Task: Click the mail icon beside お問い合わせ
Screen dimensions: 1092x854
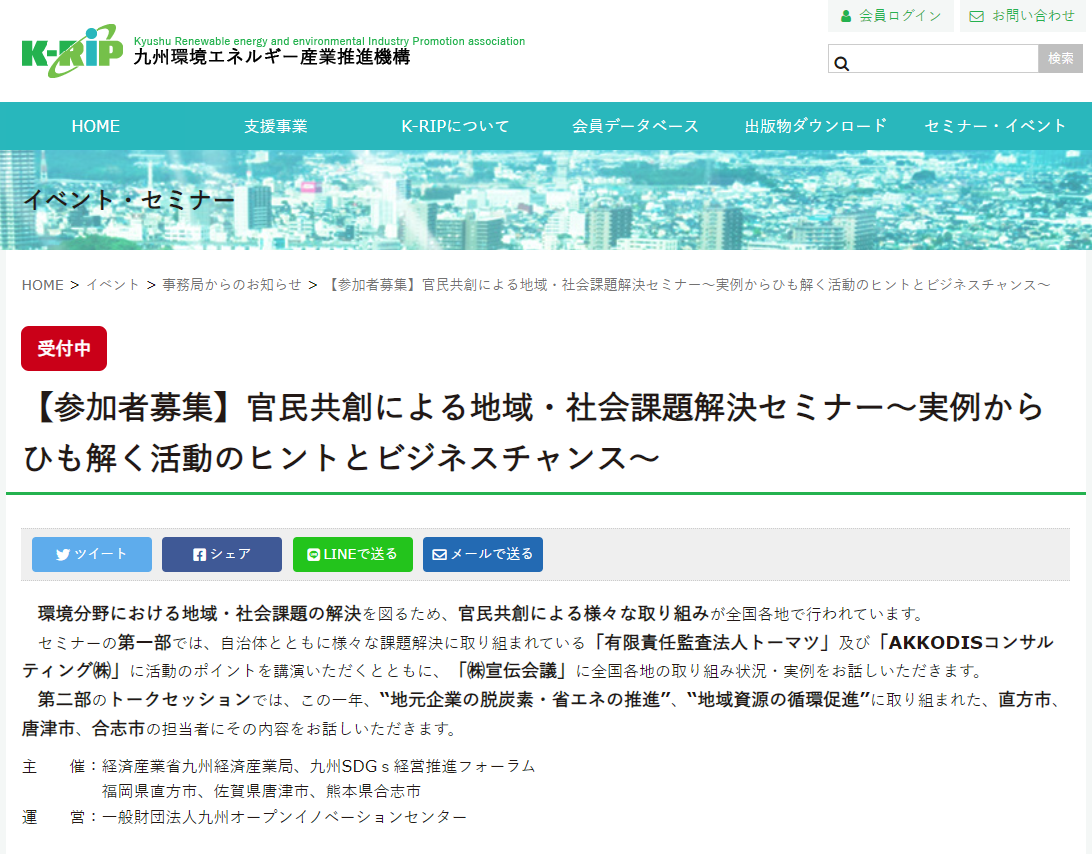Action: [x=977, y=16]
